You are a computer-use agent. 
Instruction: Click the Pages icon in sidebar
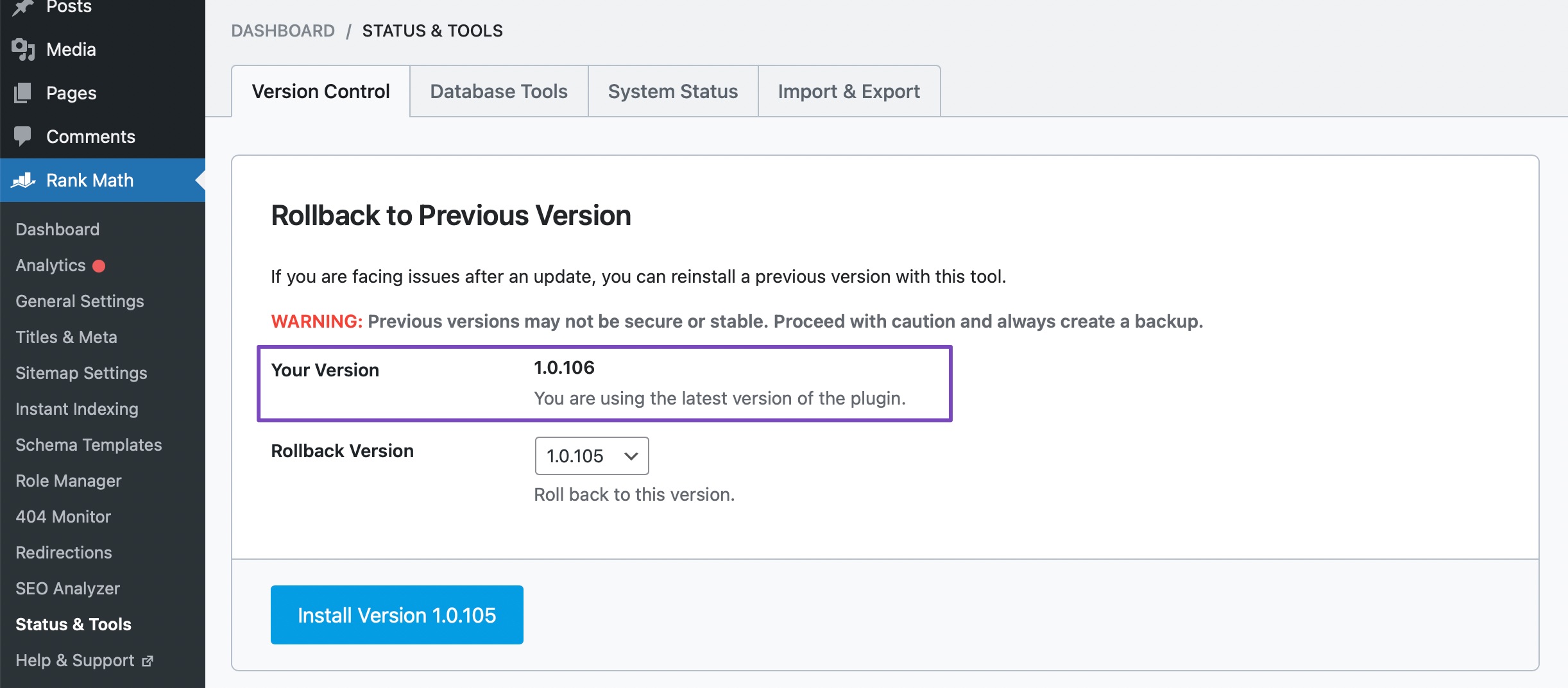[22, 93]
